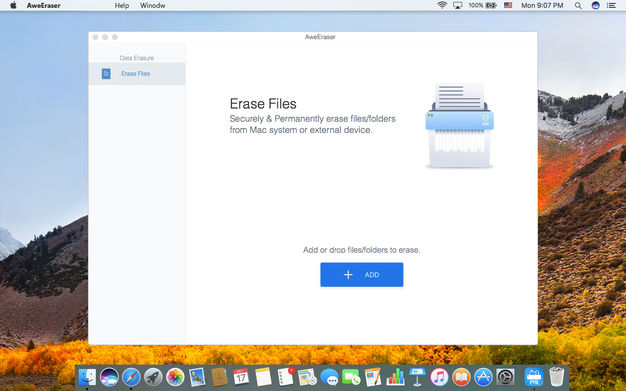Image resolution: width=626 pixels, height=391 pixels.
Task: Click the blue ADD button
Action: (x=361, y=274)
